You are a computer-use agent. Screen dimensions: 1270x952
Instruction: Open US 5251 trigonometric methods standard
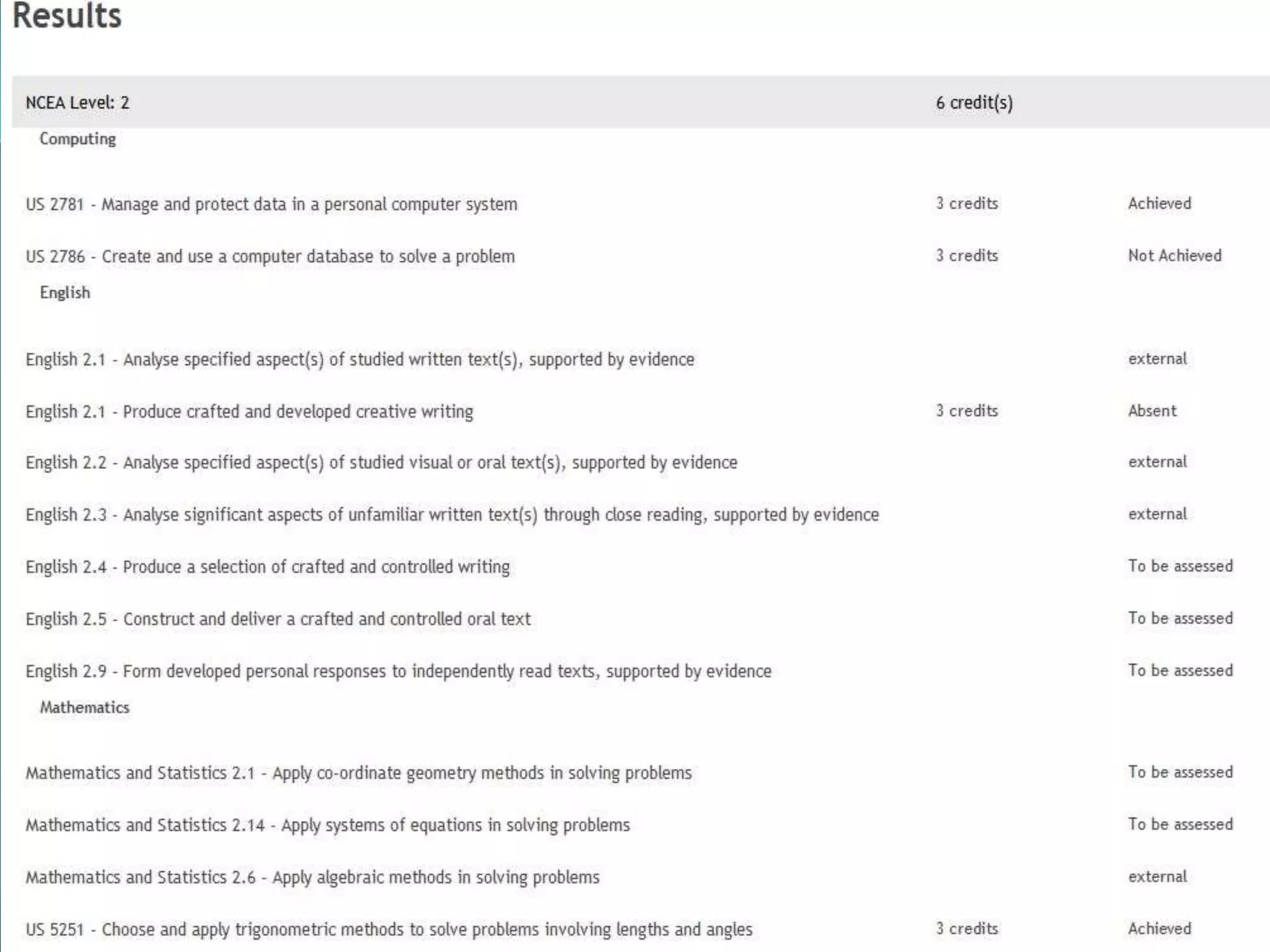coord(389,929)
